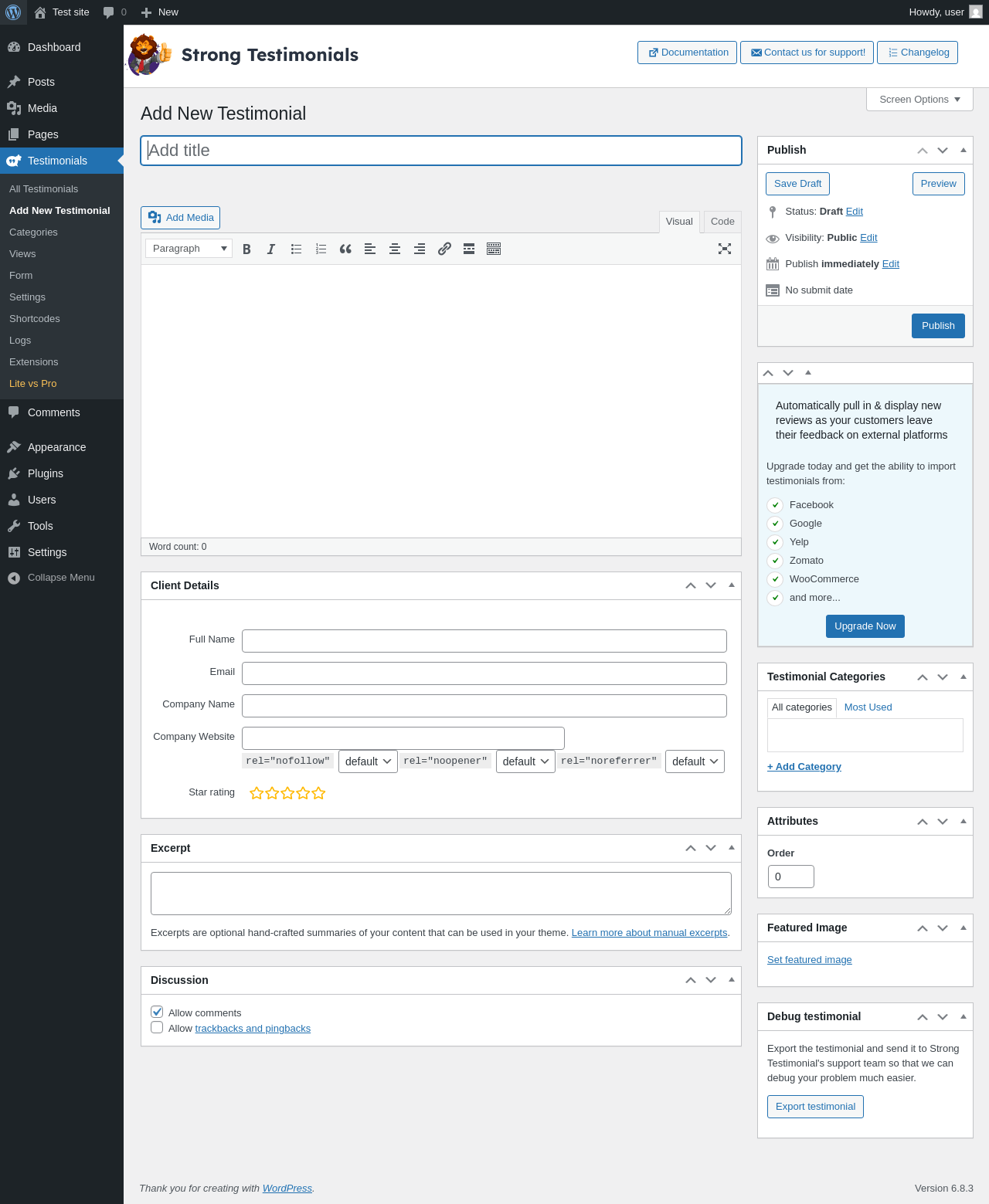The image size is (989, 1204).
Task: Move Excerpt box up
Action: pyautogui.click(x=691, y=848)
